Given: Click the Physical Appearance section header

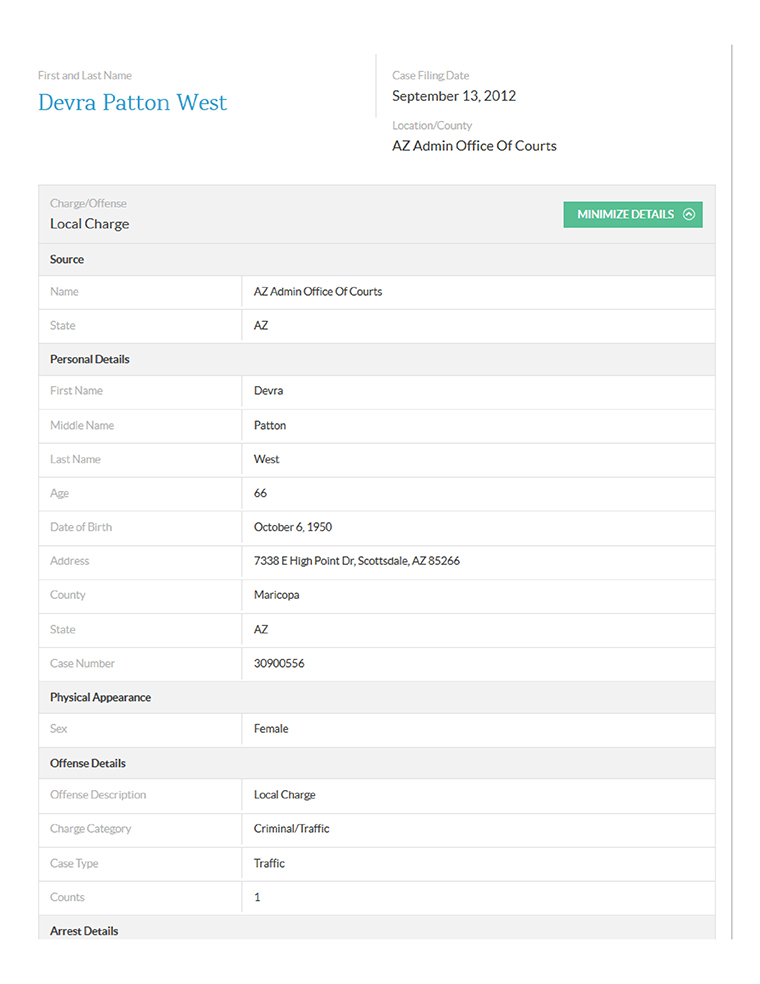Looking at the screenshot, I should pos(100,697).
